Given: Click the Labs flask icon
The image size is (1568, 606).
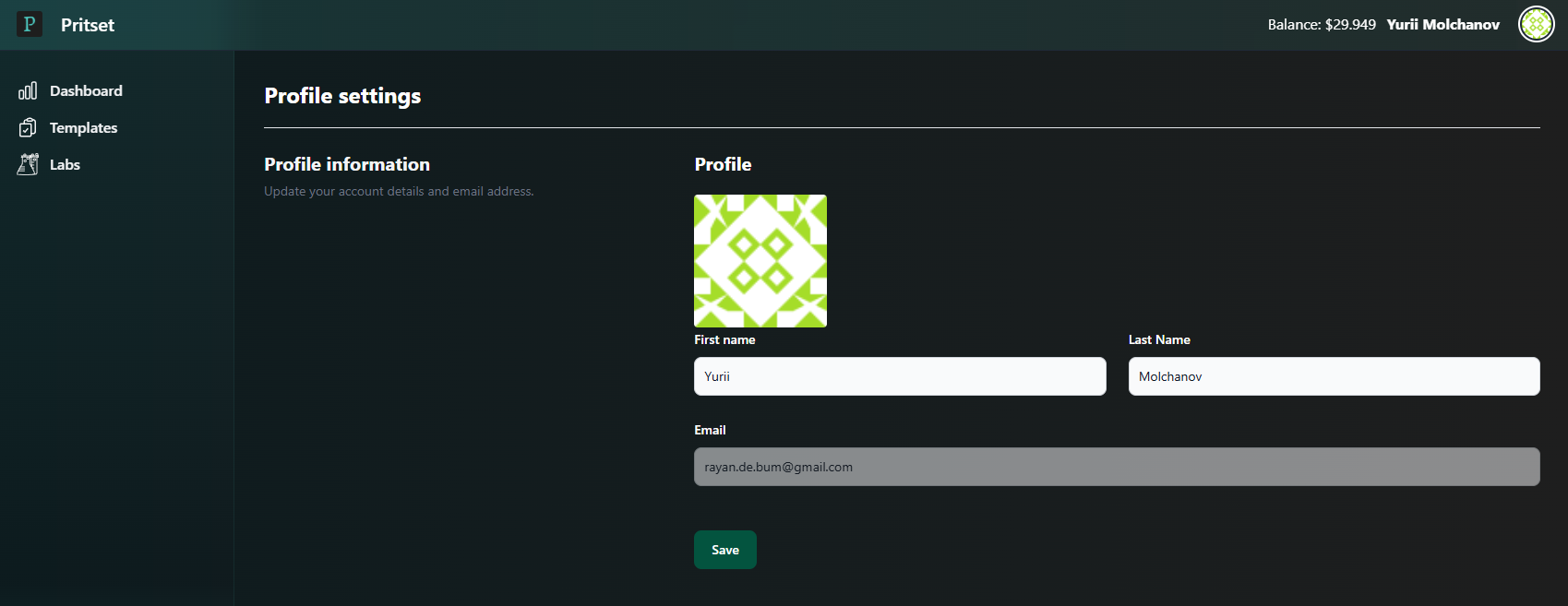Looking at the screenshot, I should pyautogui.click(x=28, y=164).
